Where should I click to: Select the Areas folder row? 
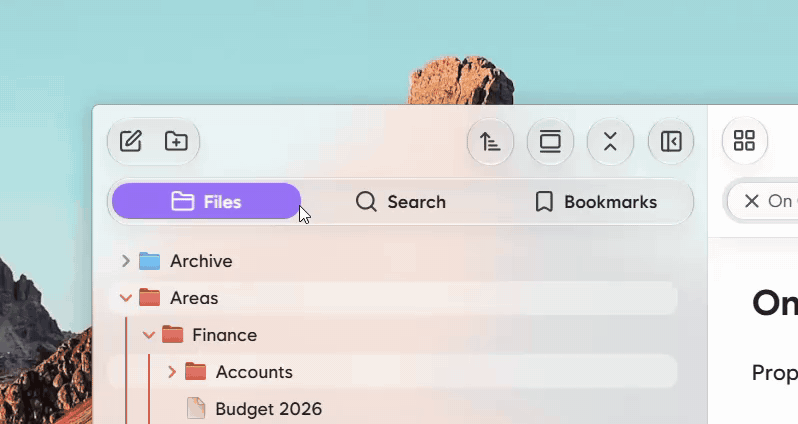[x=393, y=298]
